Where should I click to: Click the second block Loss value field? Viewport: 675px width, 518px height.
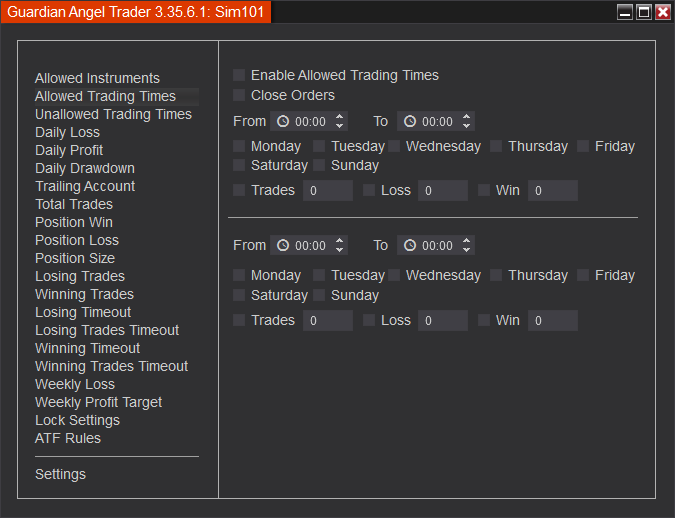443,320
